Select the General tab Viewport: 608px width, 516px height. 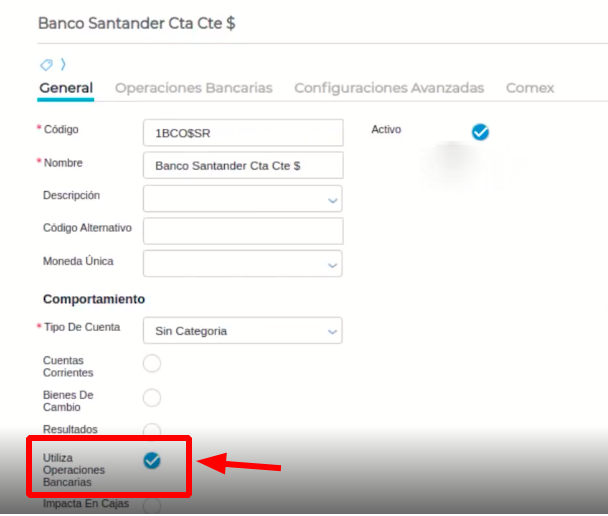(66, 88)
